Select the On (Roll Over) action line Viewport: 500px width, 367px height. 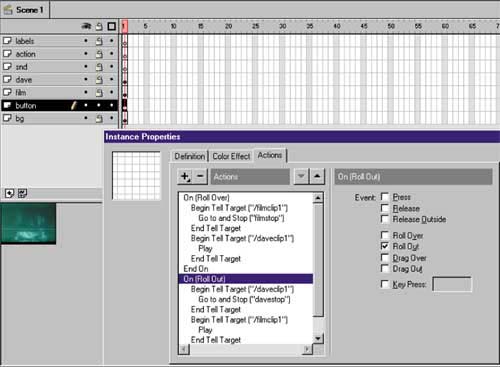[x=246, y=198]
